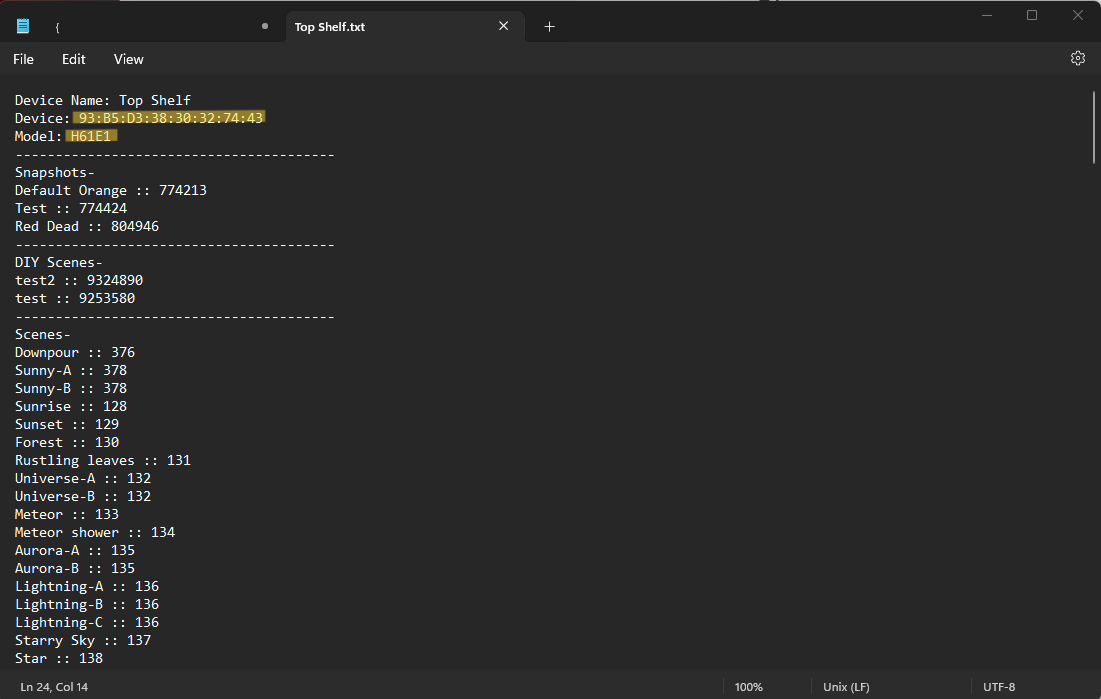Open the File menu
Image resolution: width=1101 pixels, height=699 pixels.
click(x=23, y=59)
